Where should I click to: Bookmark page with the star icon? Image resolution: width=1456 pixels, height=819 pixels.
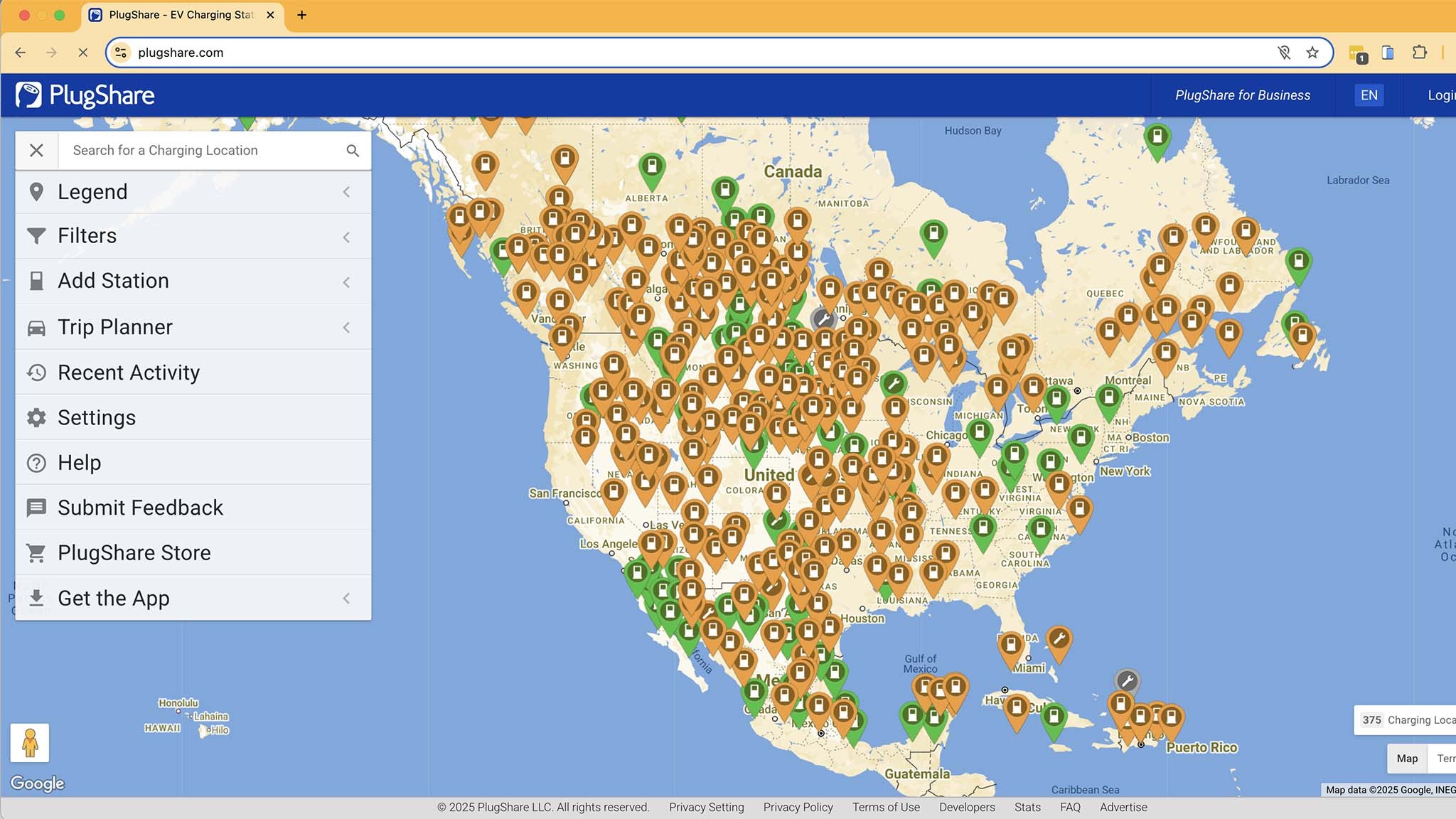point(1312,53)
